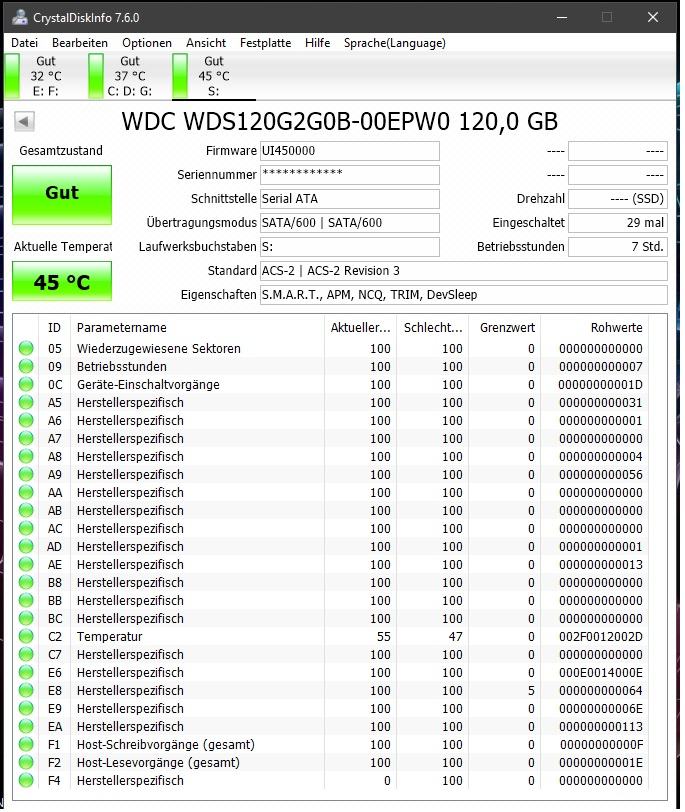Click the green status icon for ID AA
Image resolution: width=685 pixels, height=812 pixels.
pos(26,492)
